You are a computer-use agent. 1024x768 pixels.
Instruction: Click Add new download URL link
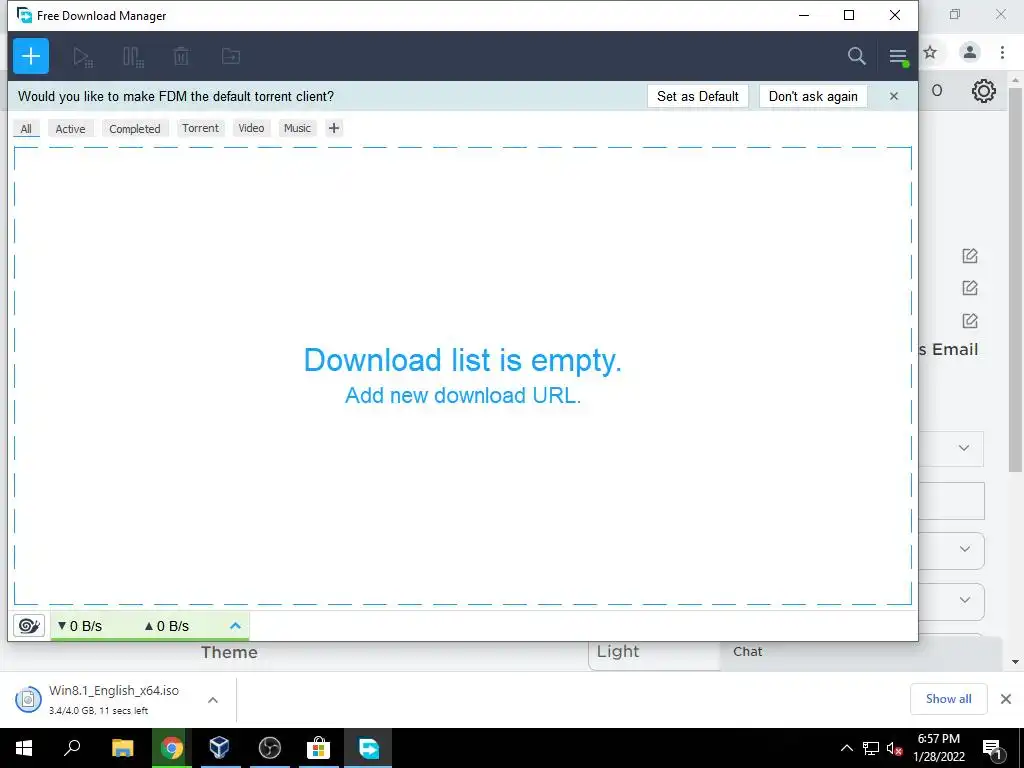tap(462, 395)
